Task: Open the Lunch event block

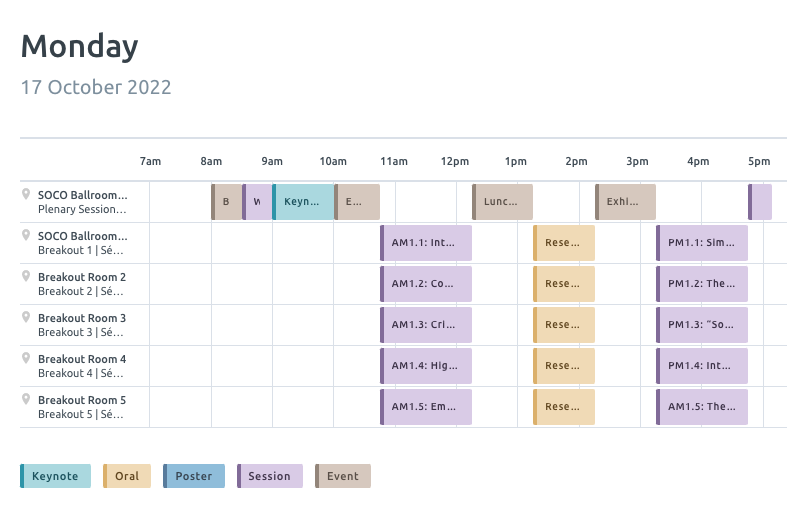Action: coord(502,202)
